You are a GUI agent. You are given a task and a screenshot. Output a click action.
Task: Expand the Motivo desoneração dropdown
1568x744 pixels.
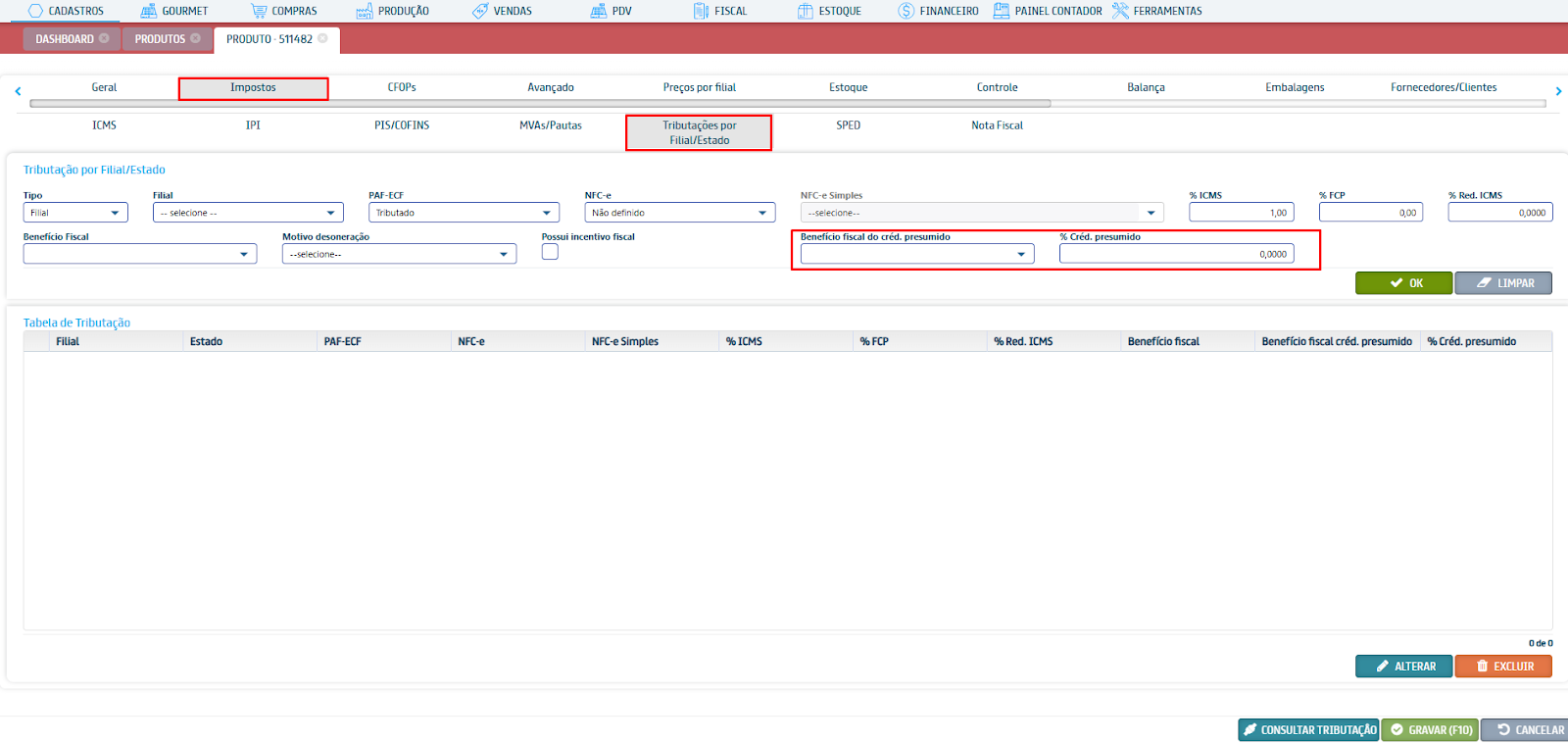(x=399, y=254)
